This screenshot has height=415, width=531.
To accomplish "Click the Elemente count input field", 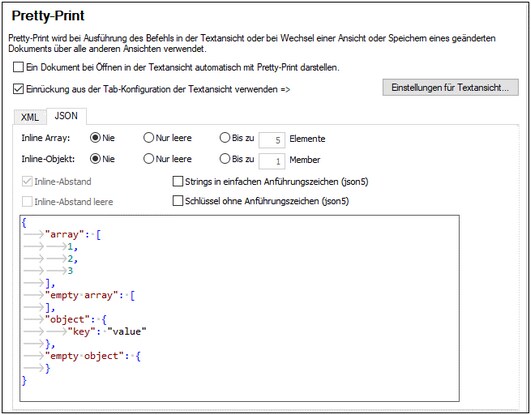I will [x=272, y=140].
